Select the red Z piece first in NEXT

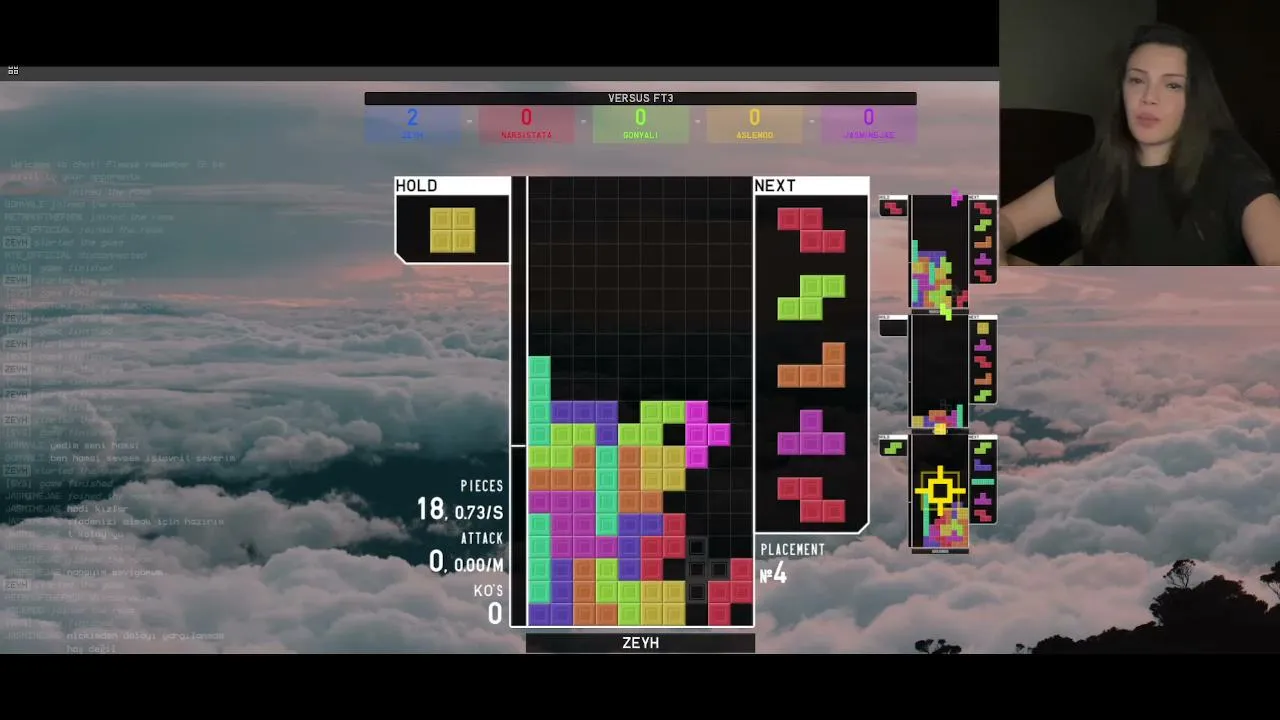point(811,230)
